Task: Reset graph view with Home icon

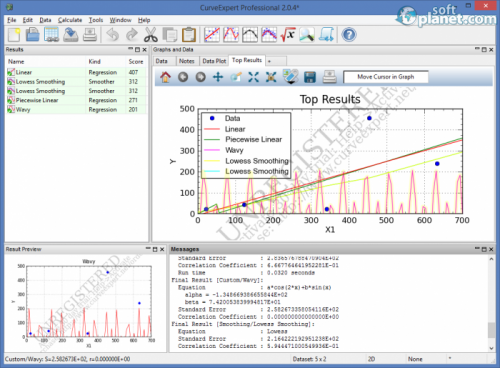Action: 165,77
